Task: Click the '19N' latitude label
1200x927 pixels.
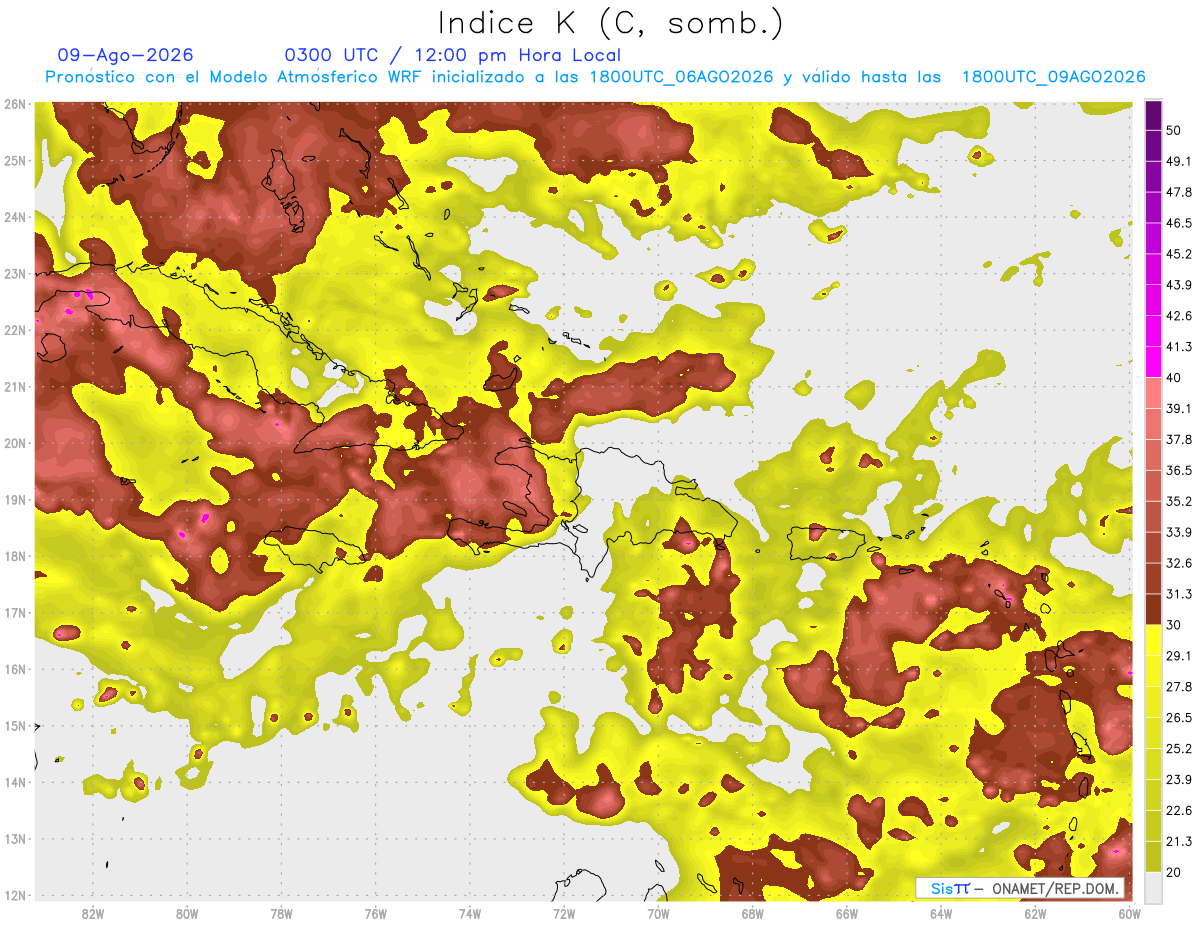Action: 15,499
